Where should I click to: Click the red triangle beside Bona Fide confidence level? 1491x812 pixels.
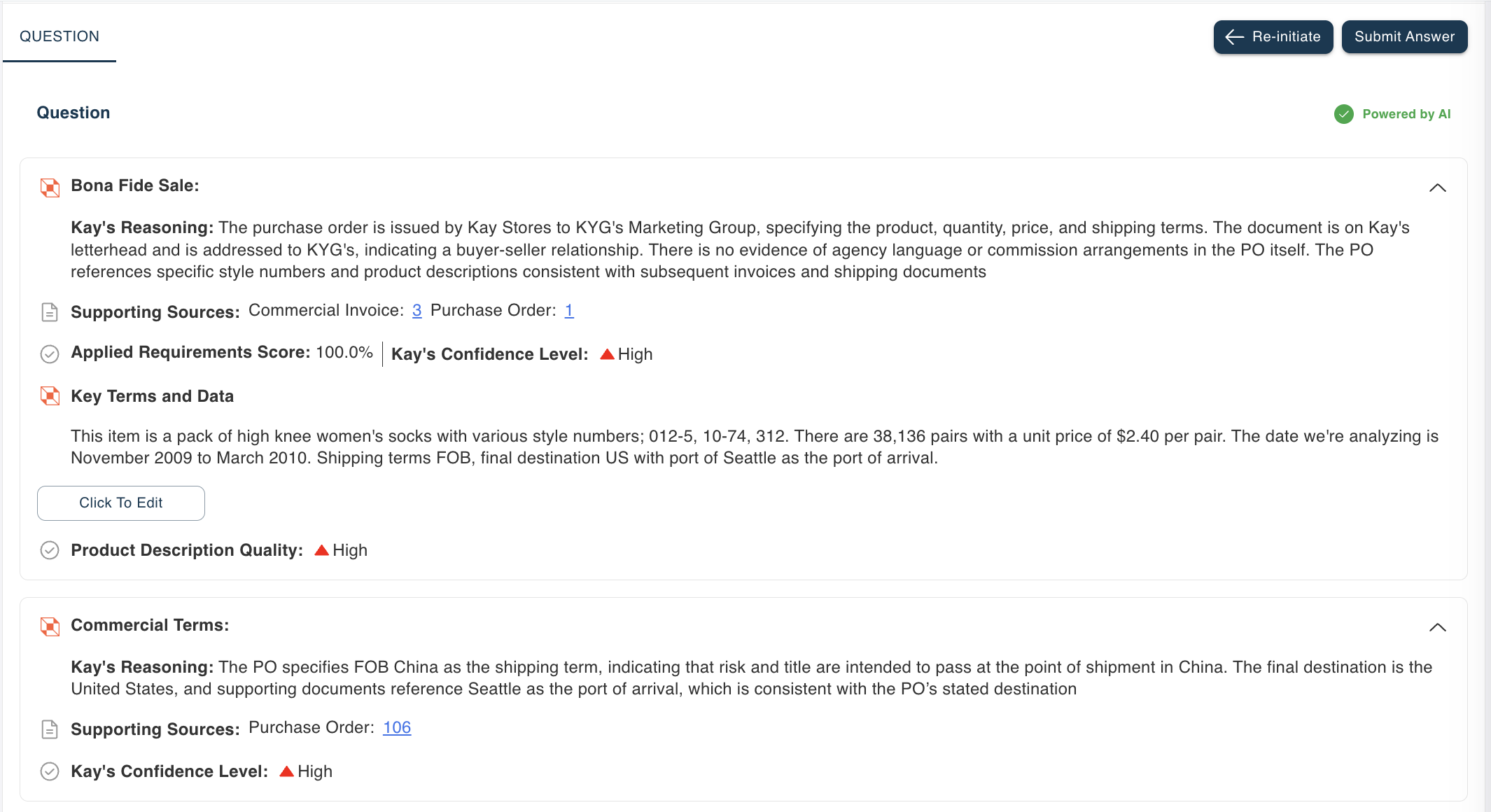[607, 354]
